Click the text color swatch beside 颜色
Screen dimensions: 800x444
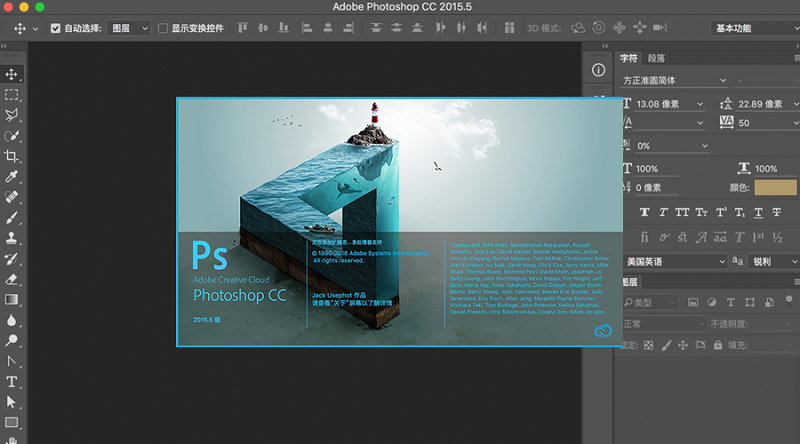776,187
